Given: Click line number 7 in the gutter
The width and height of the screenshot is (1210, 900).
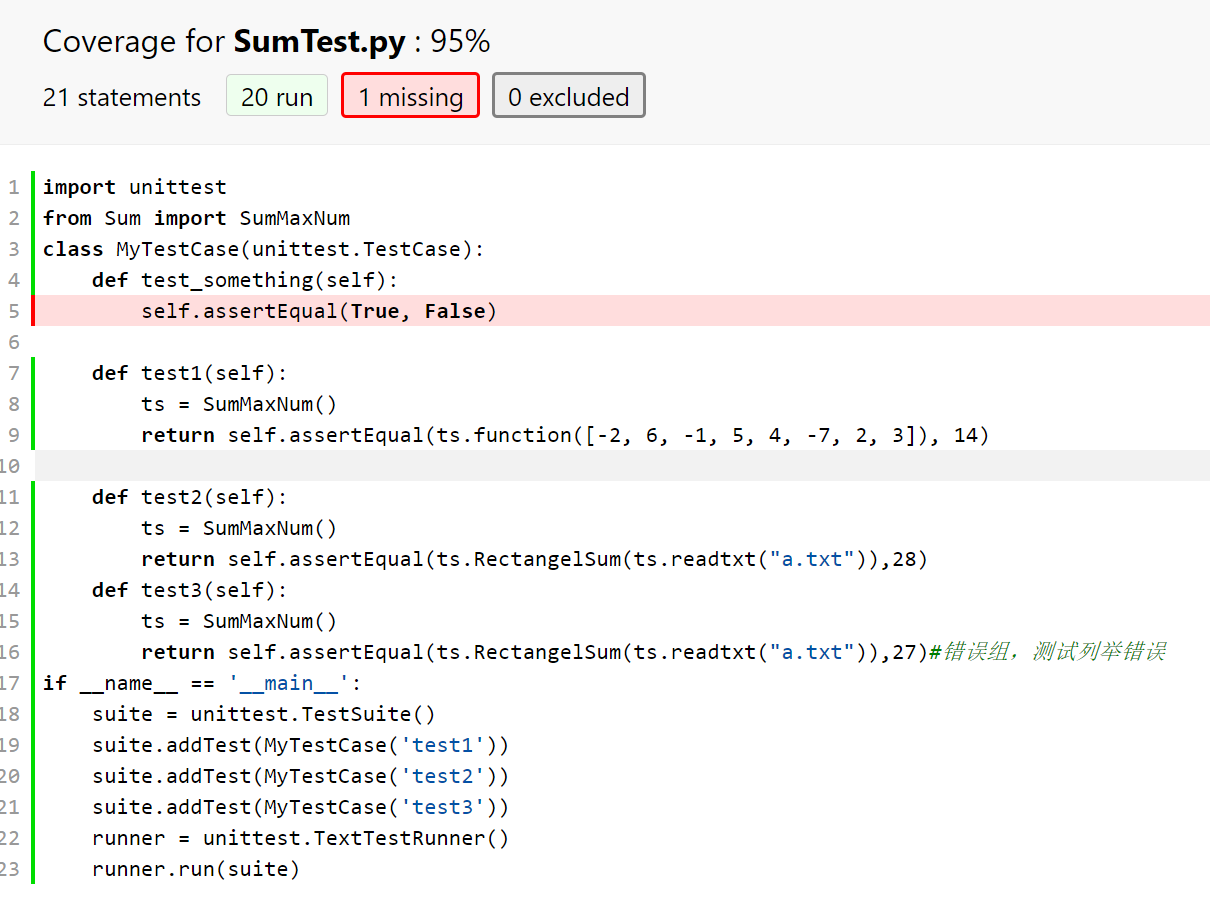Looking at the screenshot, I should click(x=13, y=373).
